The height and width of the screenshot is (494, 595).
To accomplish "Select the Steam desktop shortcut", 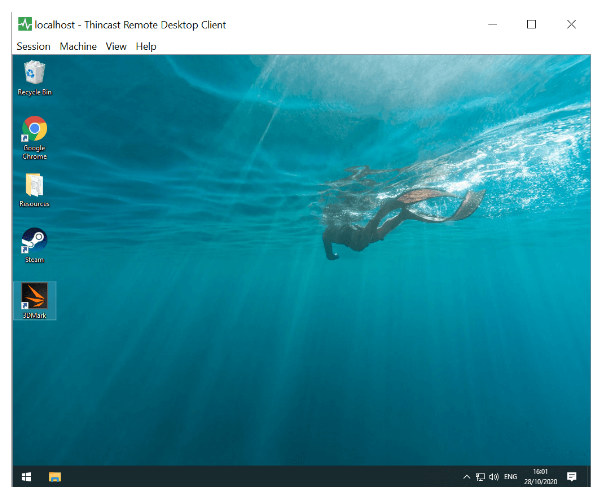I will tap(35, 245).
